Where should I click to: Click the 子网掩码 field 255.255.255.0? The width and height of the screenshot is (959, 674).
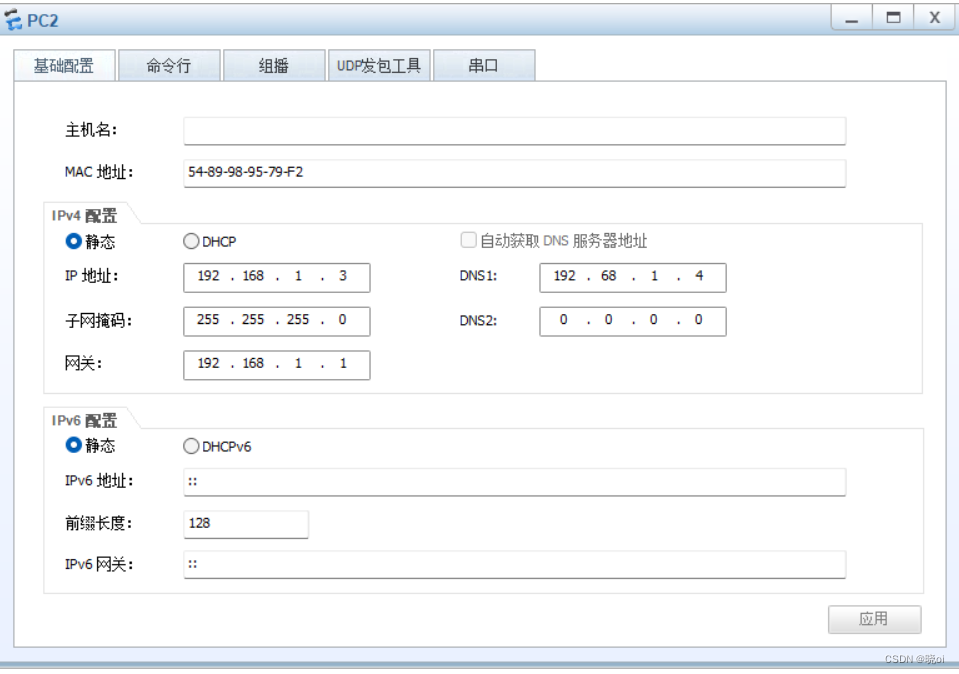(x=276, y=321)
